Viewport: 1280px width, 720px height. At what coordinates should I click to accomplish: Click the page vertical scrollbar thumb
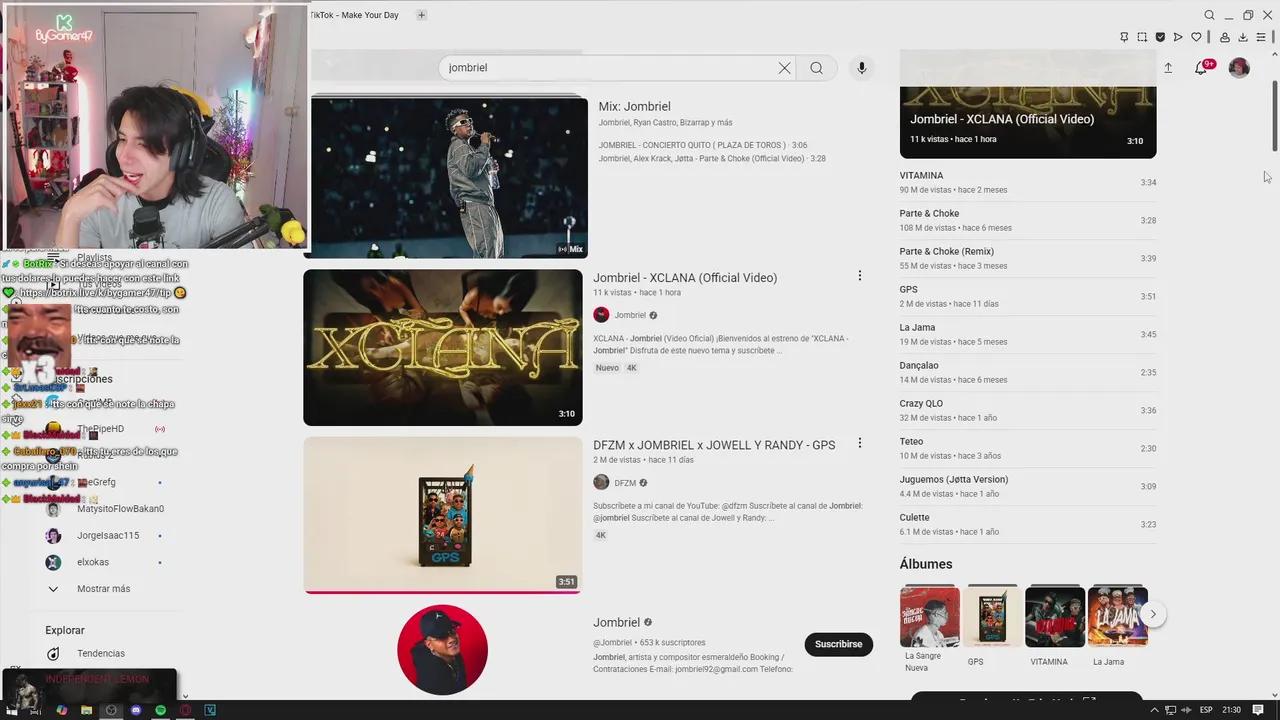tap(1274, 115)
